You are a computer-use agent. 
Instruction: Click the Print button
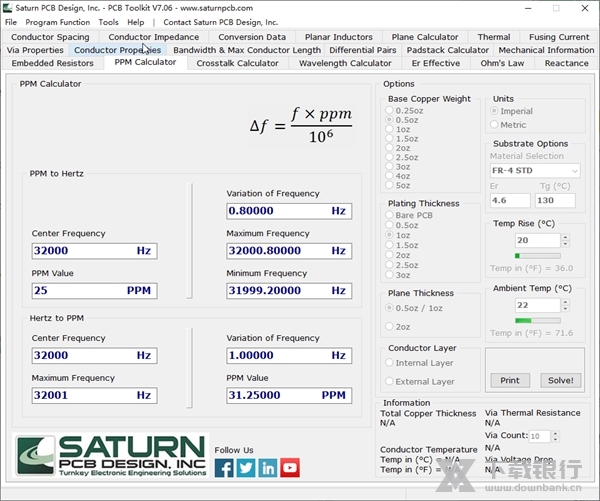[510, 380]
